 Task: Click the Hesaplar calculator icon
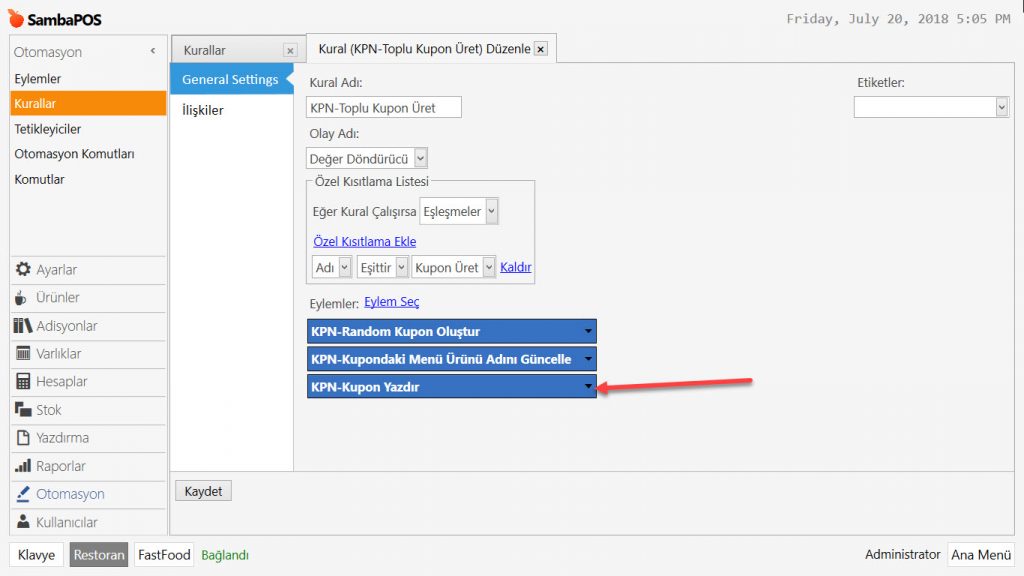click(x=23, y=382)
